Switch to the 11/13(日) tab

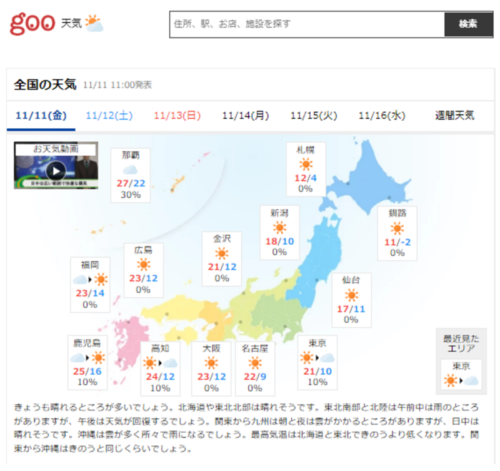coord(177,116)
